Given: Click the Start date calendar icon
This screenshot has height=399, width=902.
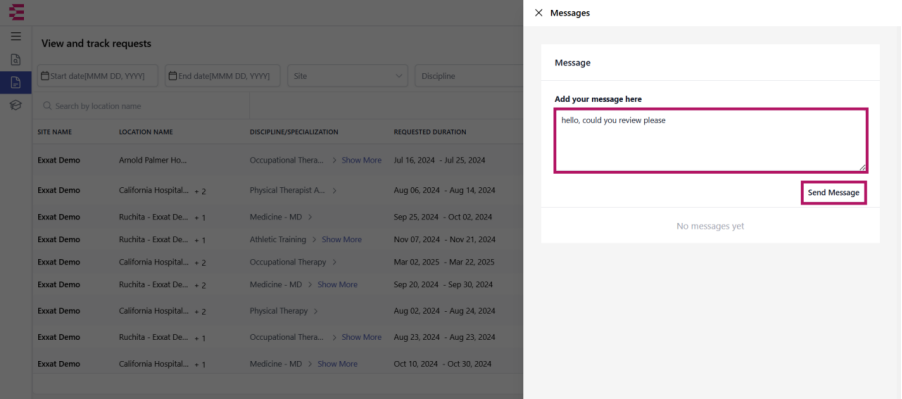Looking at the screenshot, I should pos(45,76).
